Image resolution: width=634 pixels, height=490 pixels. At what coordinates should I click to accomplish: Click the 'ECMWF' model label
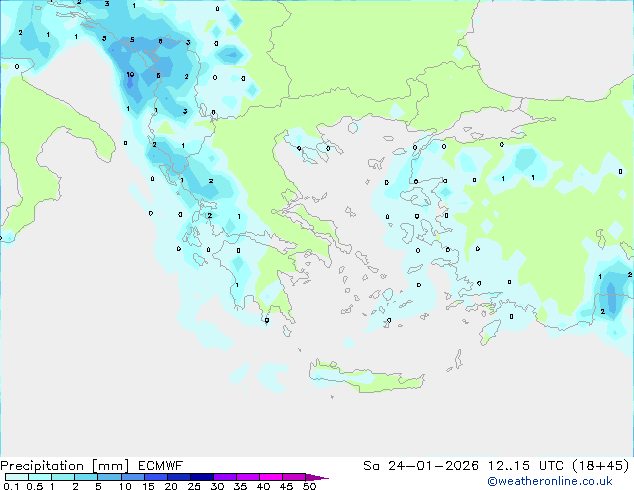pyautogui.click(x=161, y=466)
